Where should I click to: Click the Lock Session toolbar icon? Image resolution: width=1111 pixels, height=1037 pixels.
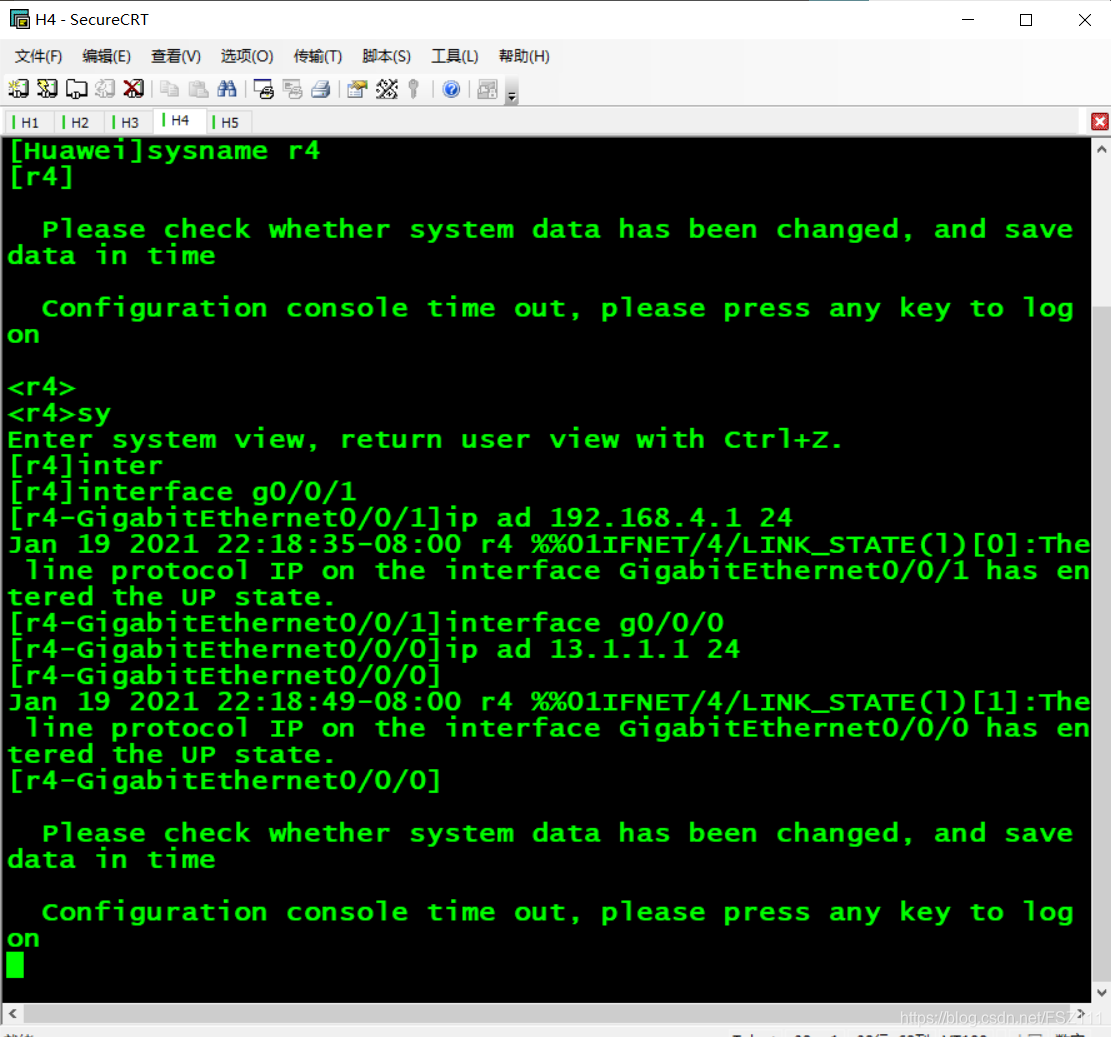click(x=487, y=89)
